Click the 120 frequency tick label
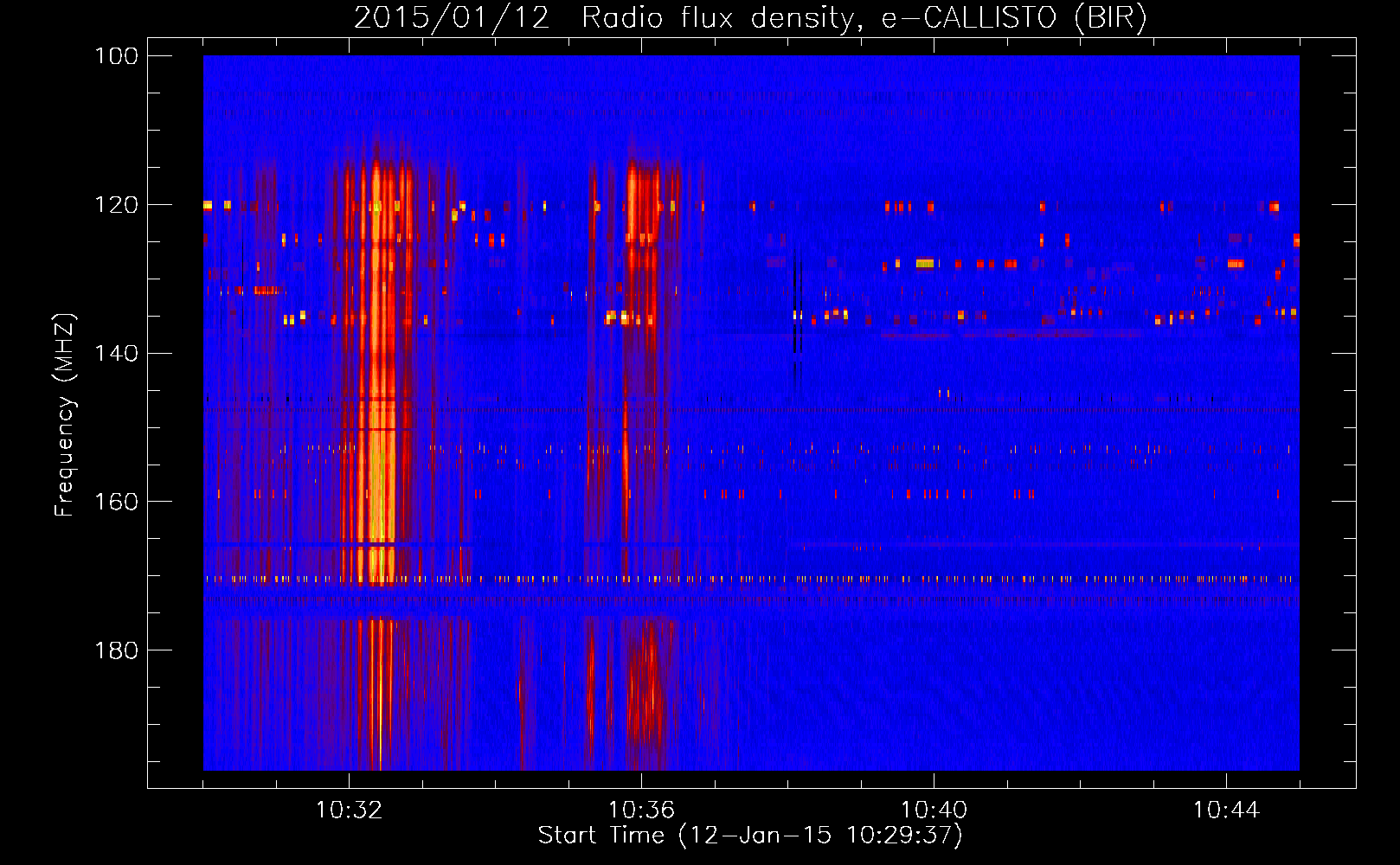This screenshot has width=1400, height=865. click(117, 205)
